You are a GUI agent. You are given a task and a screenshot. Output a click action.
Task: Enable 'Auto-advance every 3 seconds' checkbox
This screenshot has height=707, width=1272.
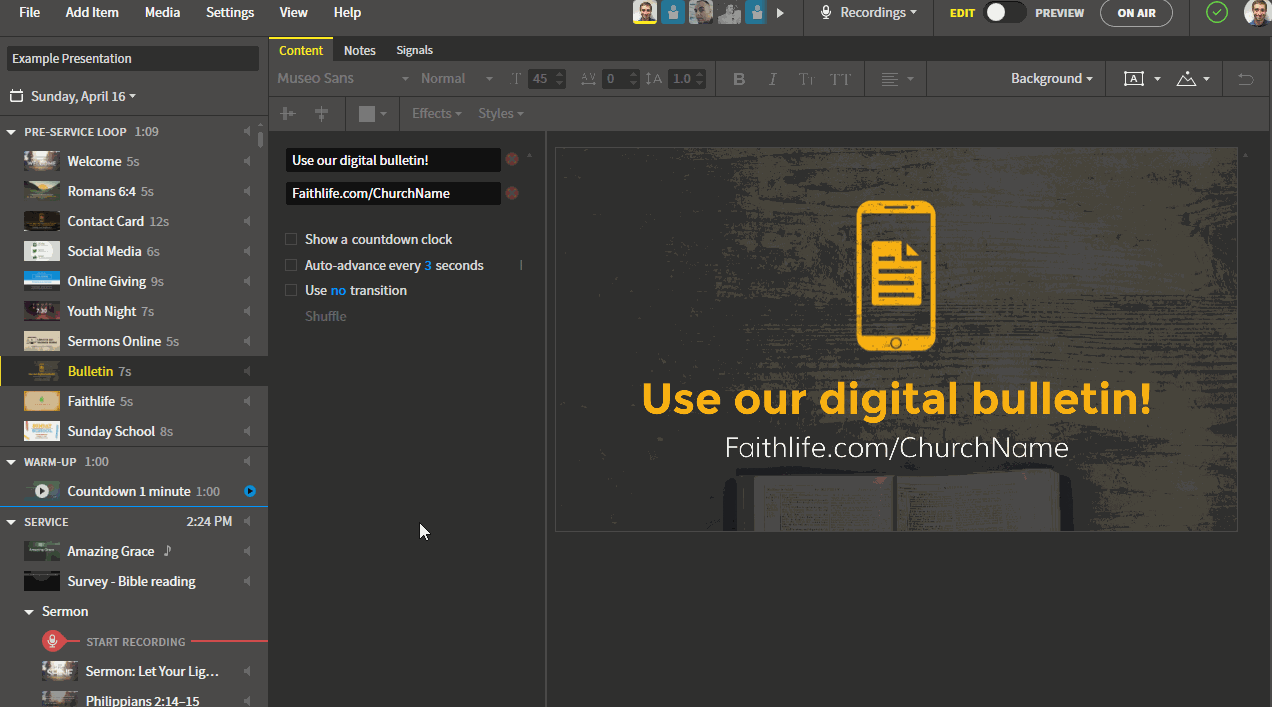[x=291, y=265]
